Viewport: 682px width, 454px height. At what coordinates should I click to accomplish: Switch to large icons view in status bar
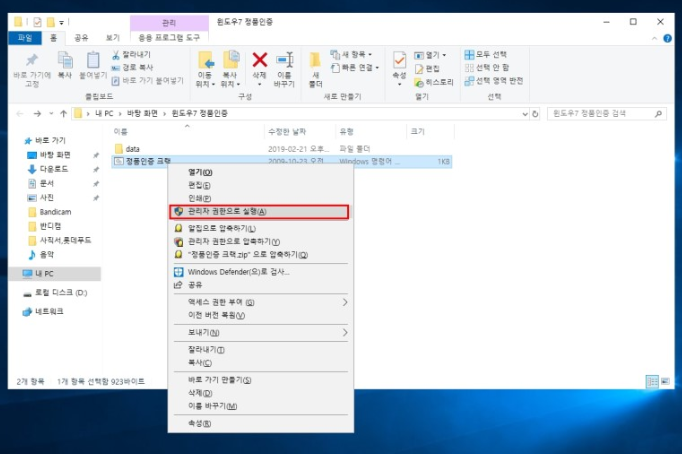(x=665, y=382)
